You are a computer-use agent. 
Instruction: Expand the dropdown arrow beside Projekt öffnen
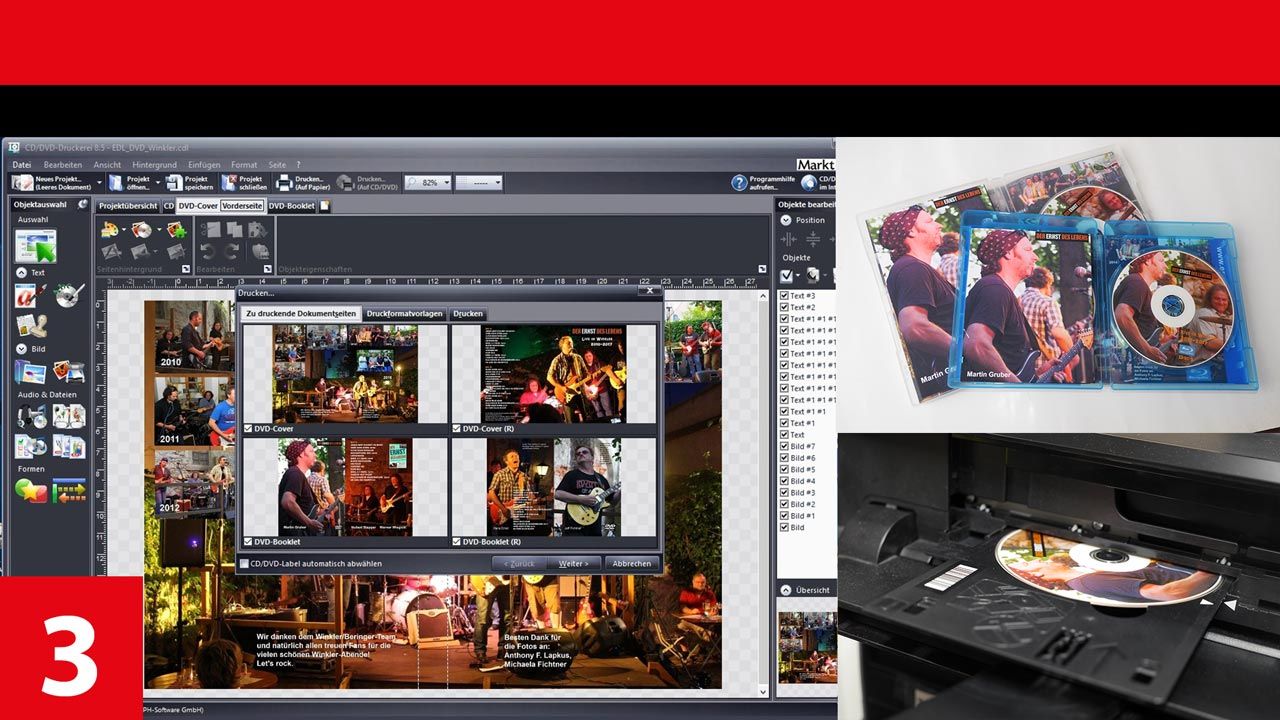click(156, 182)
